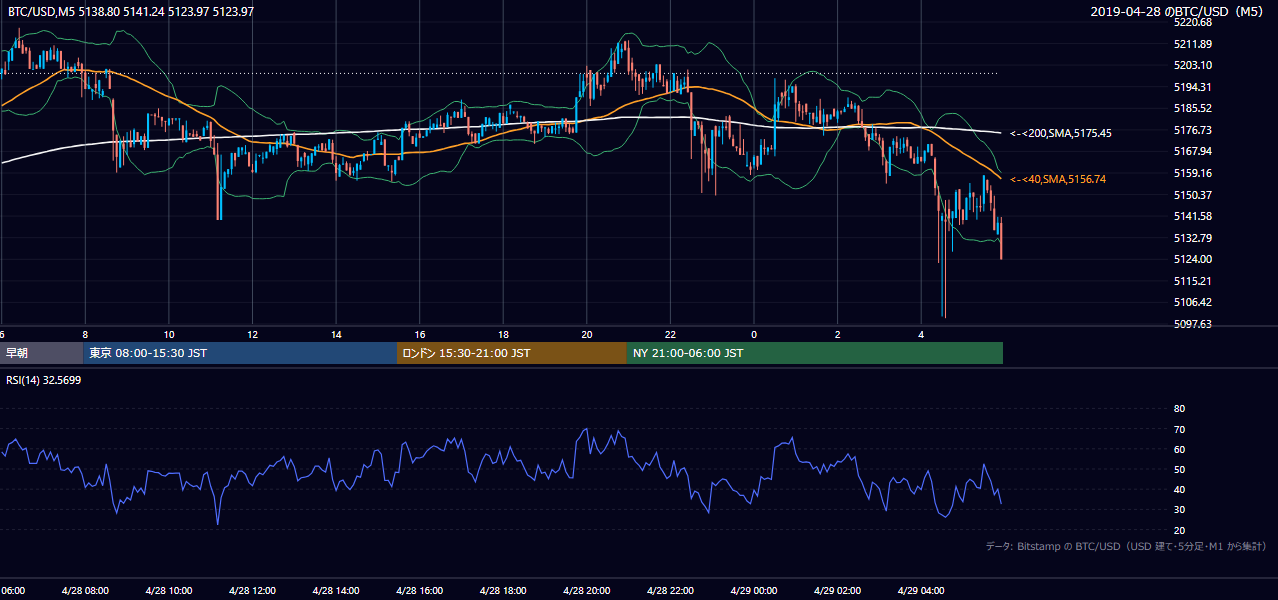Click price axis label 5097.63
1278x600 pixels.
click(x=1193, y=324)
